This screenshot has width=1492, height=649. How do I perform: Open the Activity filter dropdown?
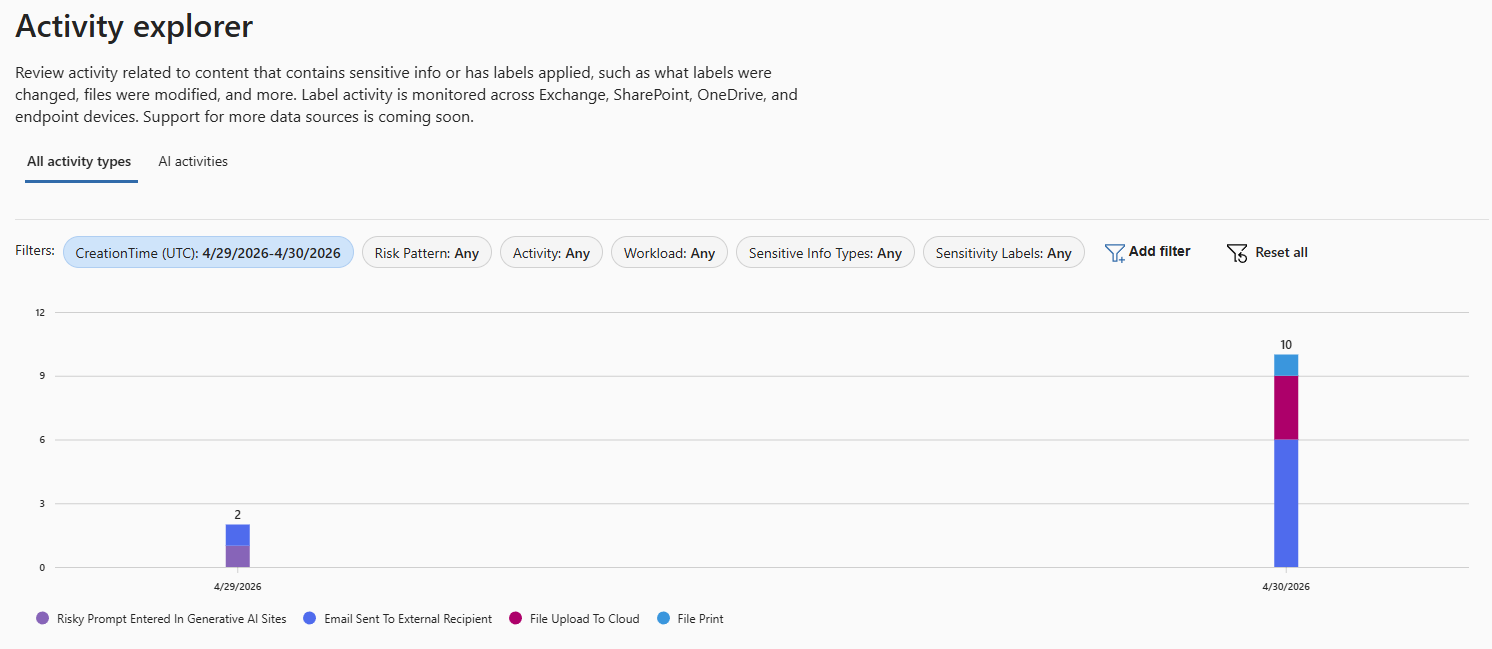551,253
